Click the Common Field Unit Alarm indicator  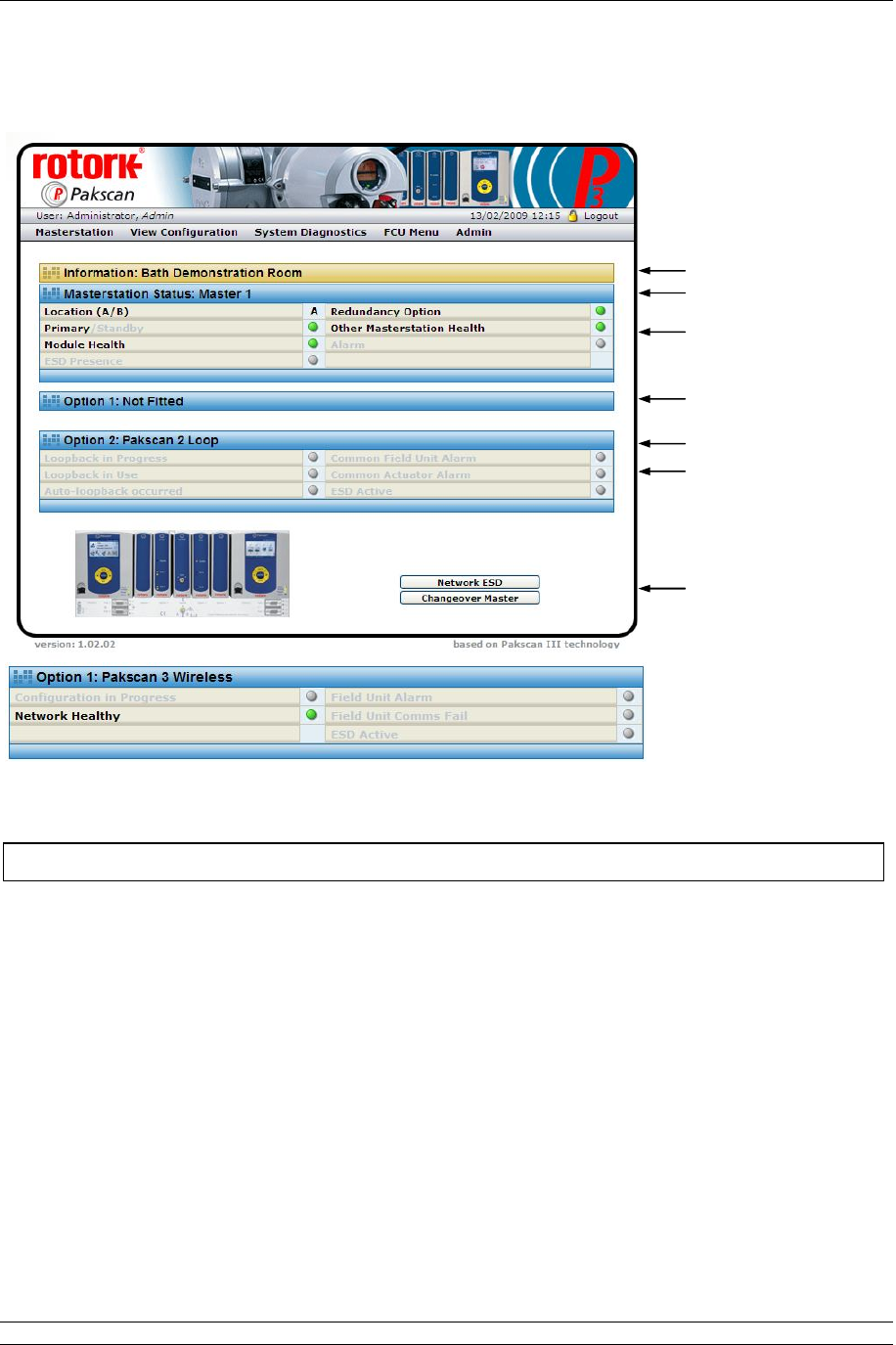coord(601,458)
